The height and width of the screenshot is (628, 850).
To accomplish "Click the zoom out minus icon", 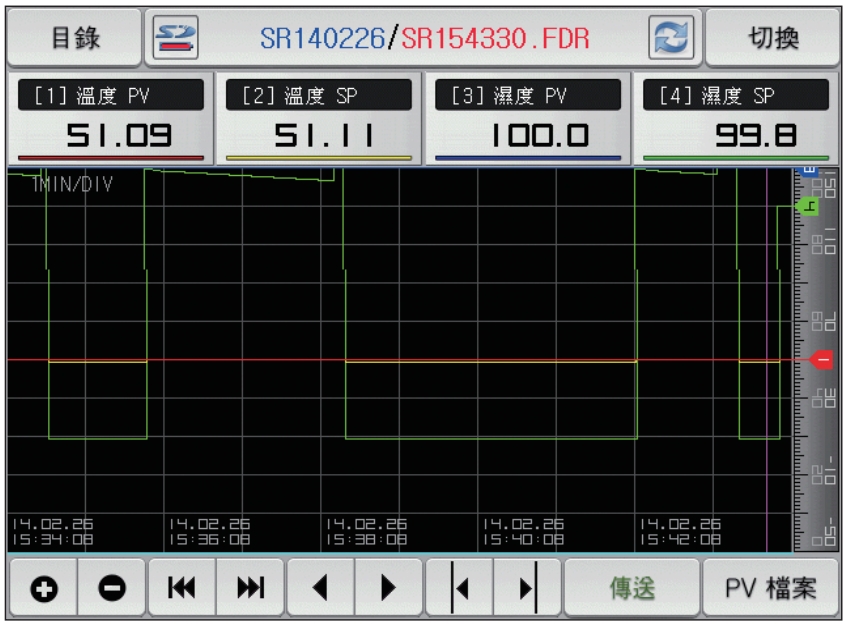I will pos(111,588).
